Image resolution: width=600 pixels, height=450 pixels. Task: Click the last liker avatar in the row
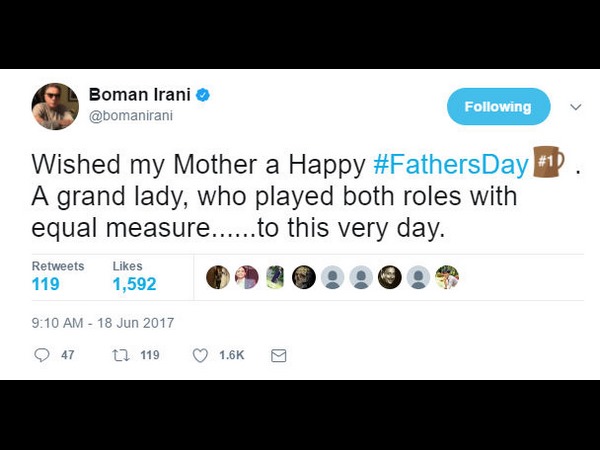[x=447, y=277]
